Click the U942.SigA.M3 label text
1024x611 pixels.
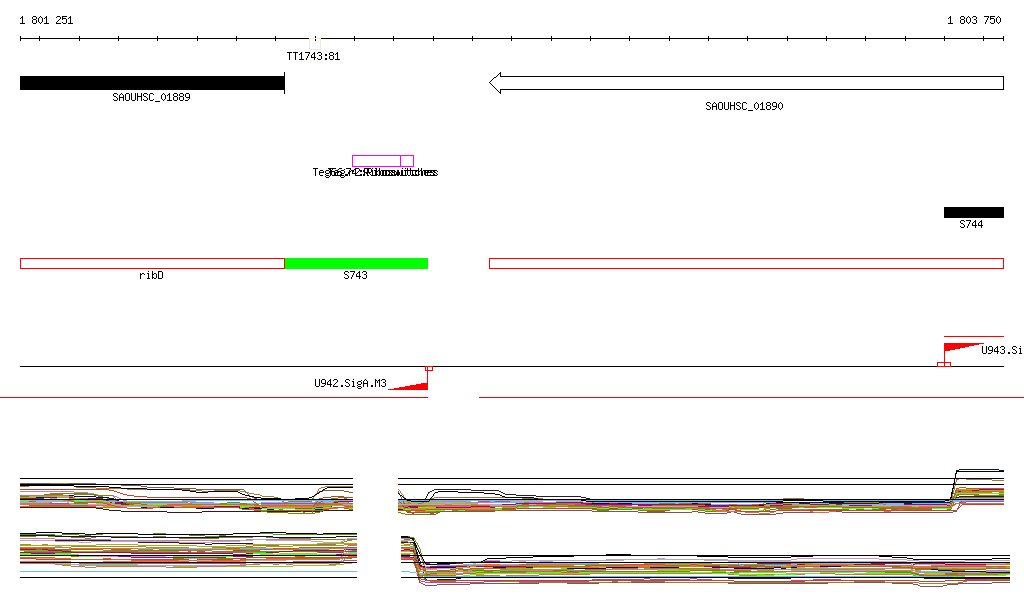click(x=351, y=383)
